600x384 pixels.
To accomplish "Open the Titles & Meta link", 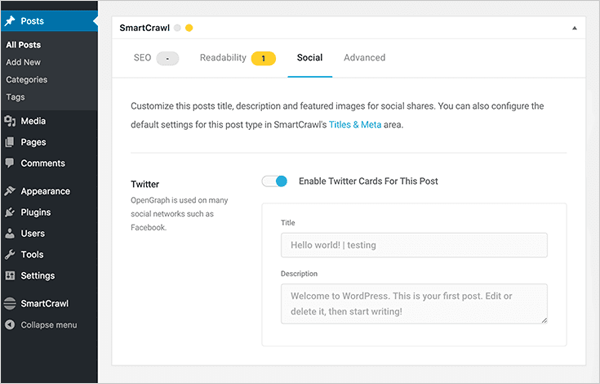I will click(x=355, y=125).
